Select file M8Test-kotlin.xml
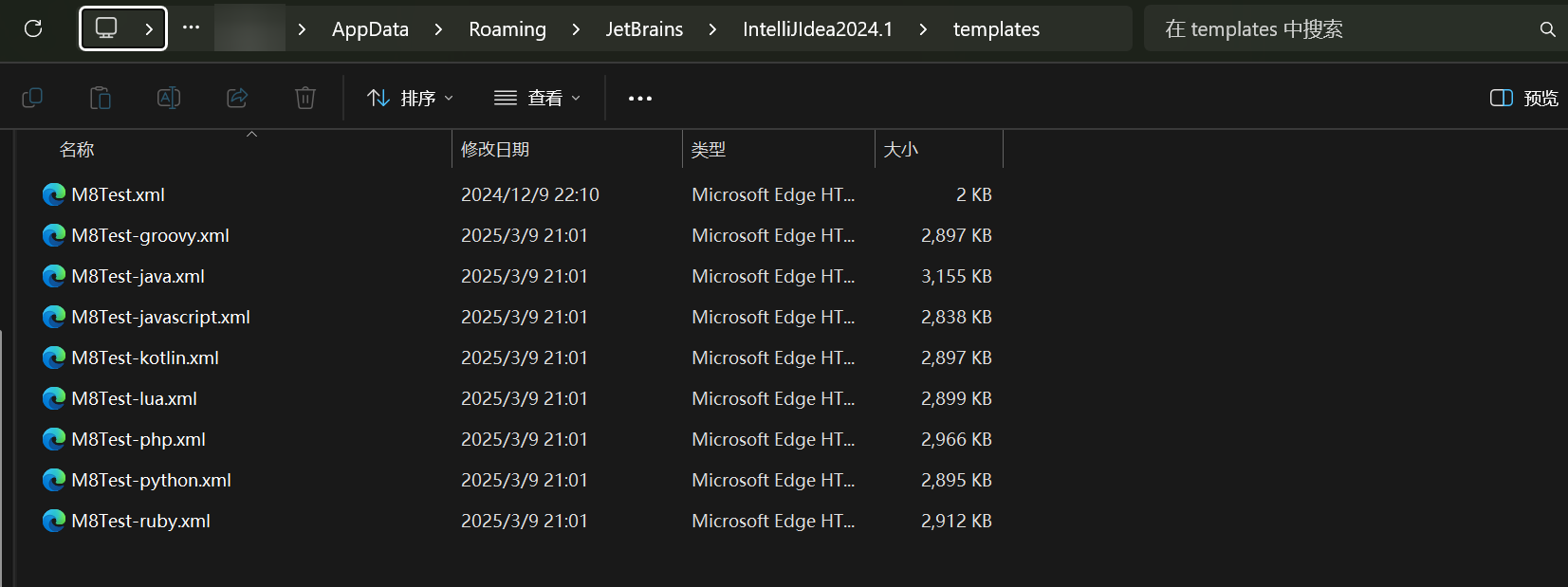Image resolution: width=1568 pixels, height=587 pixels. [145, 358]
